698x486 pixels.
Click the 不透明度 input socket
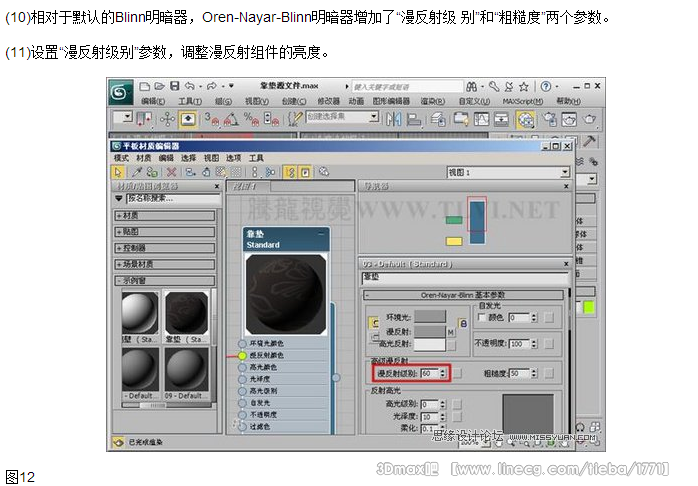pyautogui.click(x=242, y=415)
